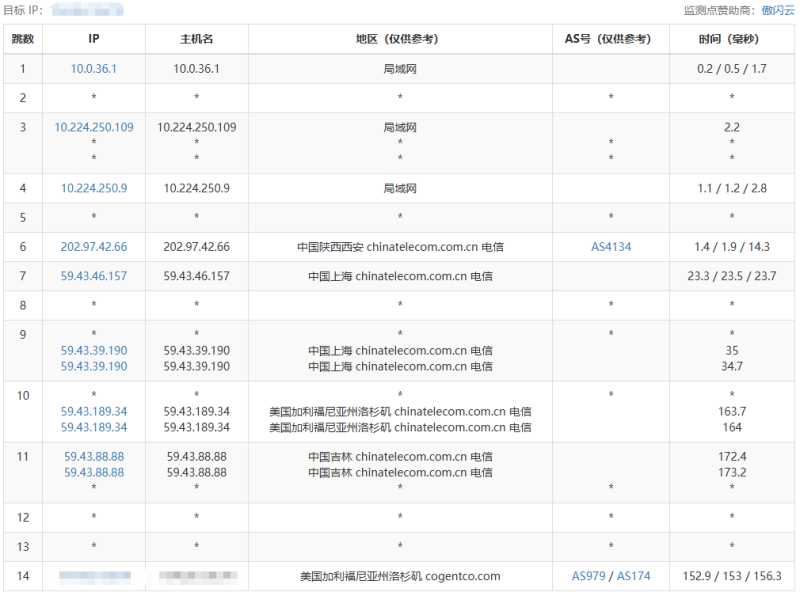Screen dimensions: 800x596
Task: Select time value 1.1 / 1.2 / 2.8
Action: click(x=732, y=188)
